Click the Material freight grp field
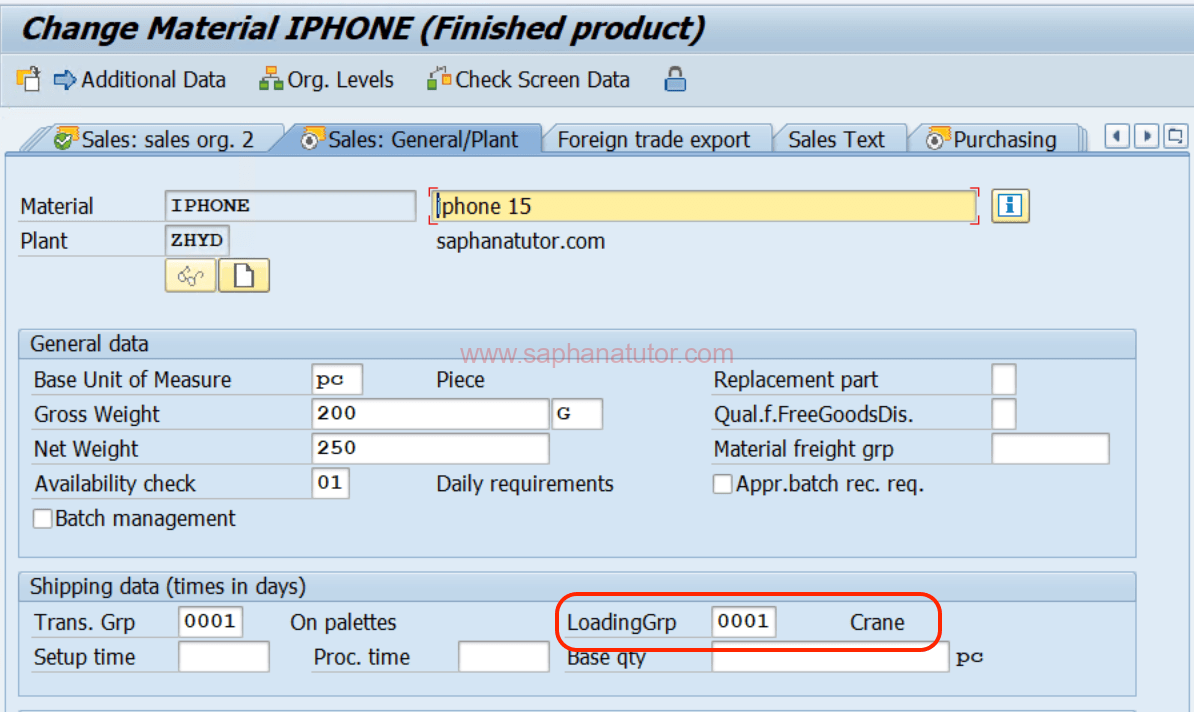 click(1050, 449)
